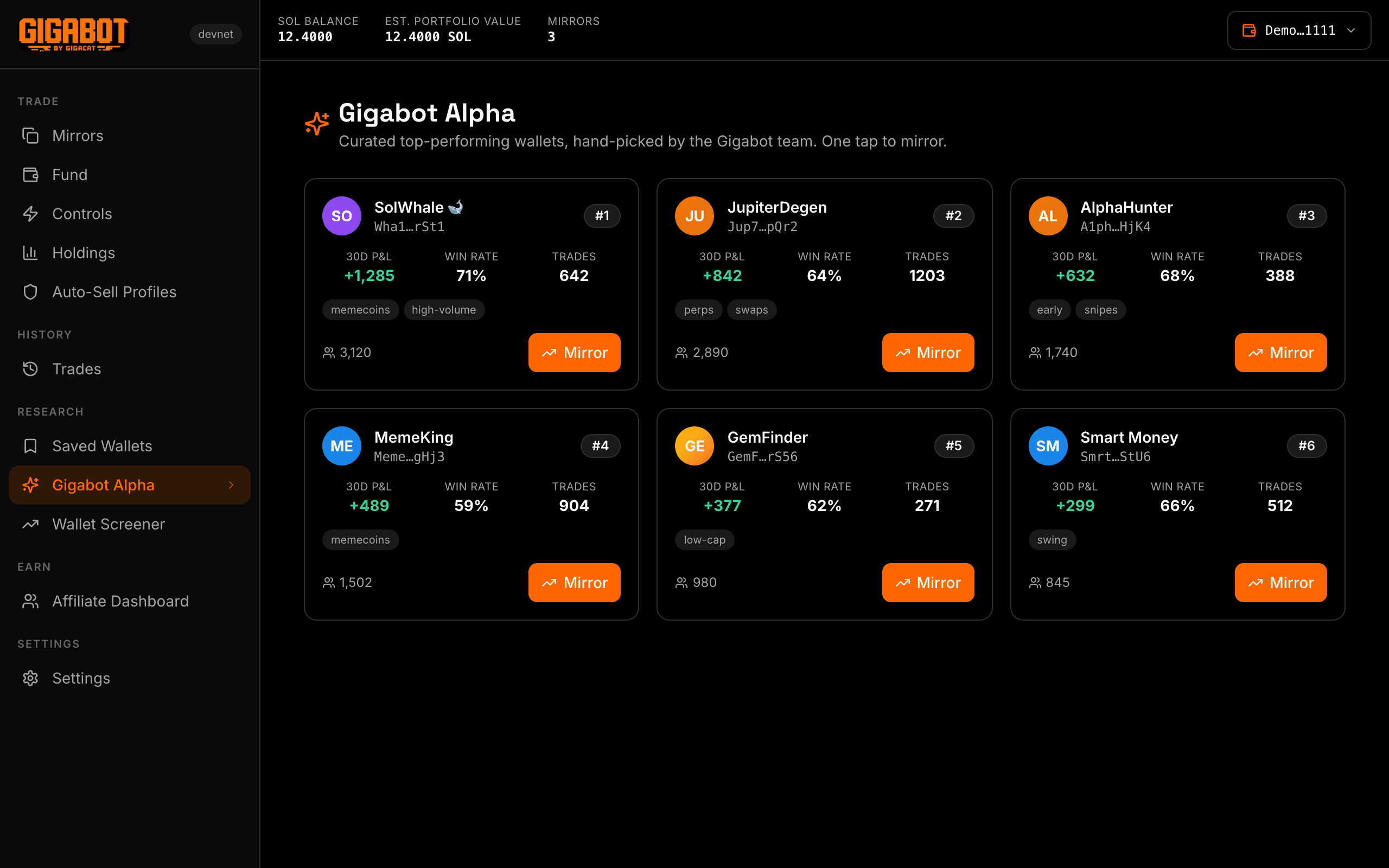Expand the Gigabot Alpha chevron in sidebar
Viewport: 1389px width, 868px height.
[231, 485]
